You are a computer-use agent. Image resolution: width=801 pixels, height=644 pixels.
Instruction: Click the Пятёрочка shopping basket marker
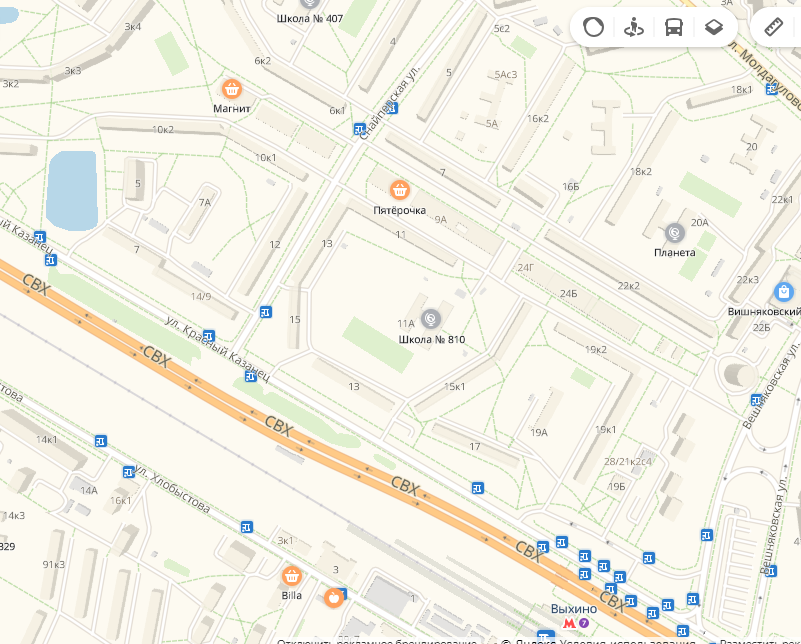(x=399, y=190)
